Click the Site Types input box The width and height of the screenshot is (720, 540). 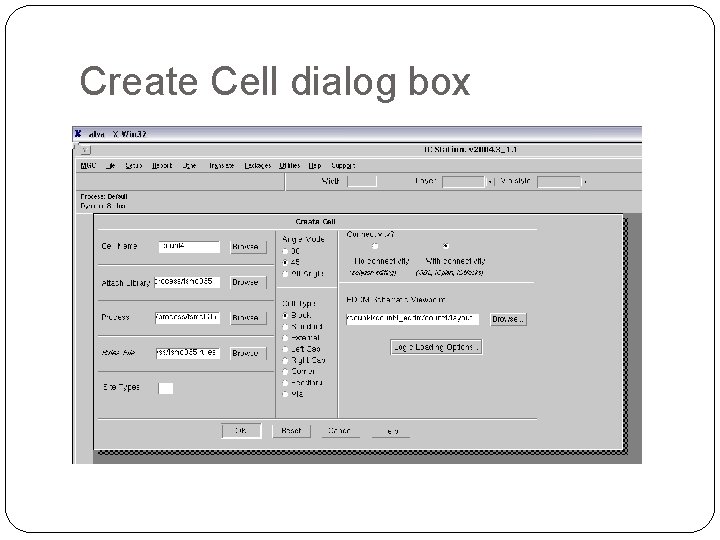[x=166, y=388]
